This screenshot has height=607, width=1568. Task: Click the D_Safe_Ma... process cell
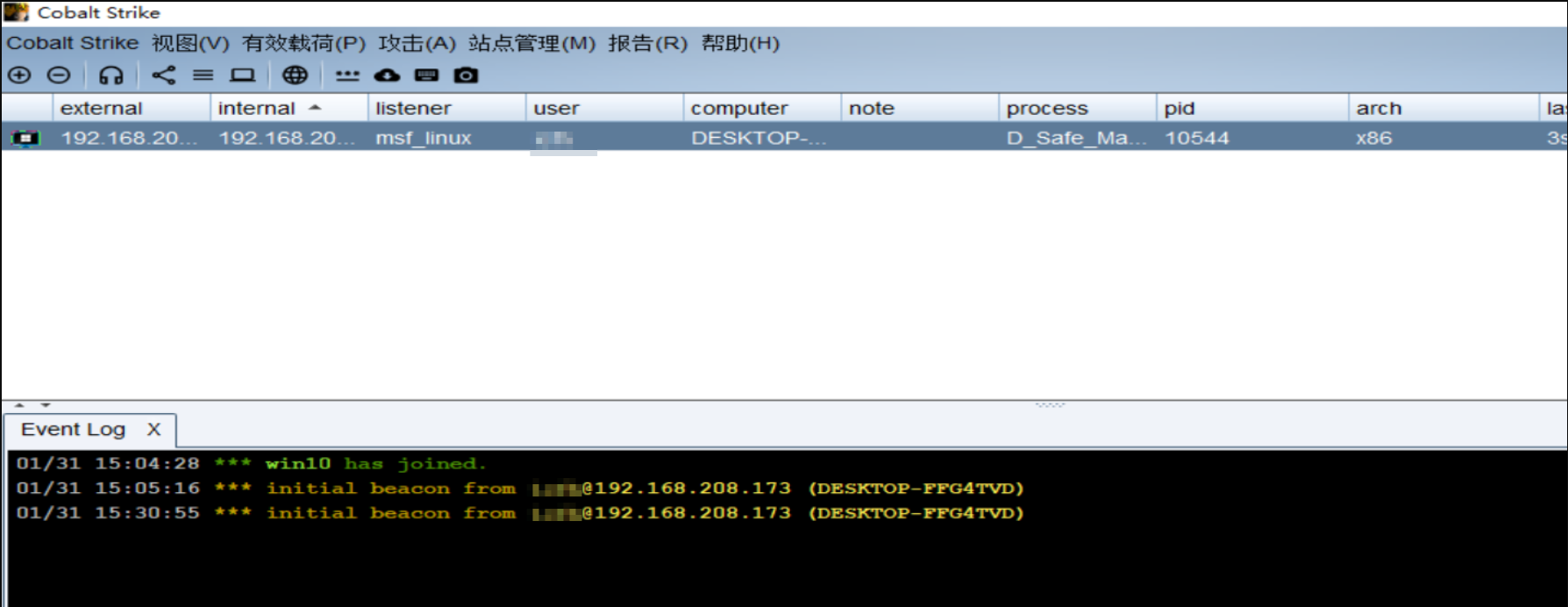point(1076,138)
